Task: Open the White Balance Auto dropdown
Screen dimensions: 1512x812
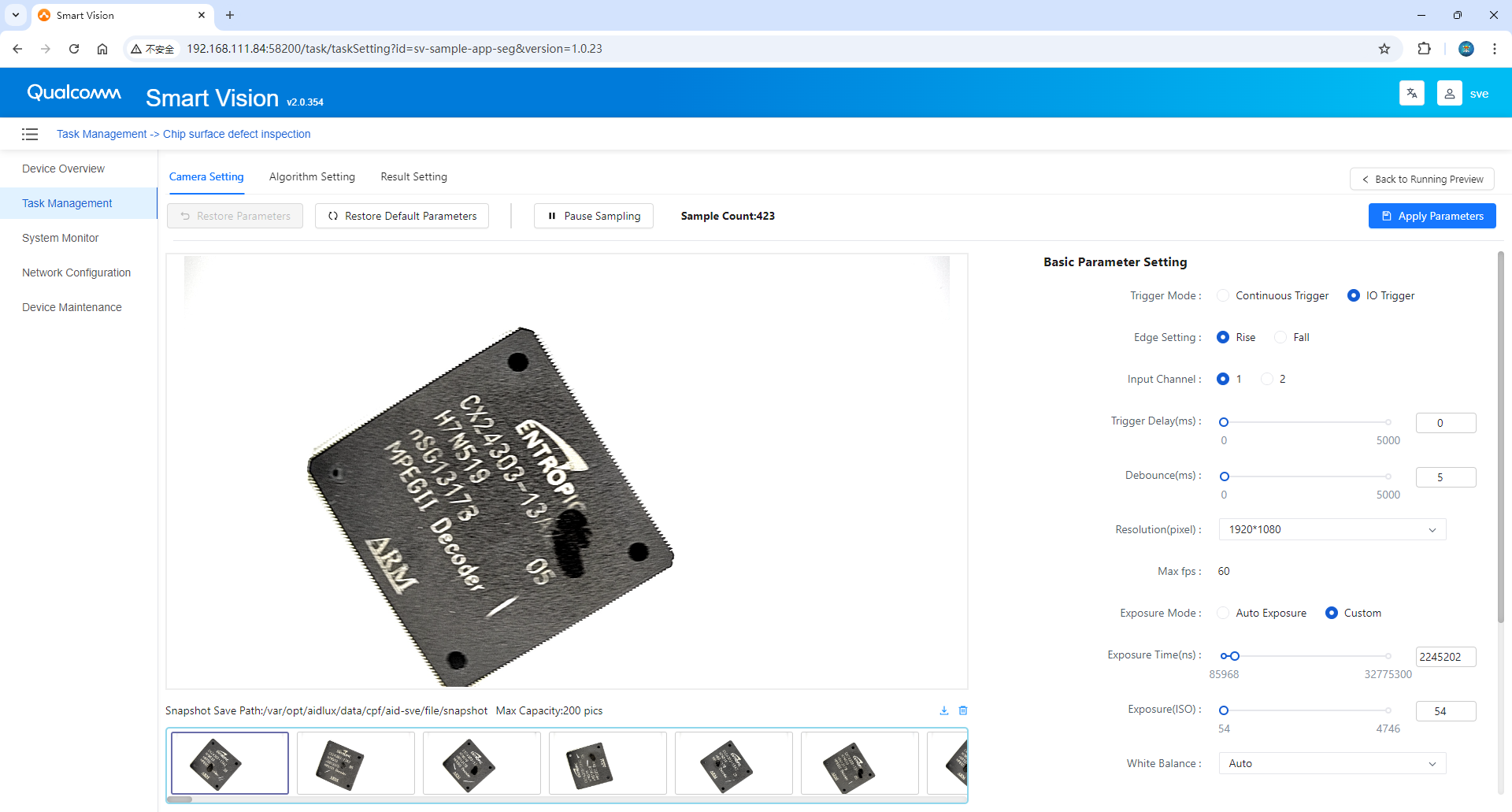Action: click(1332, 763)
